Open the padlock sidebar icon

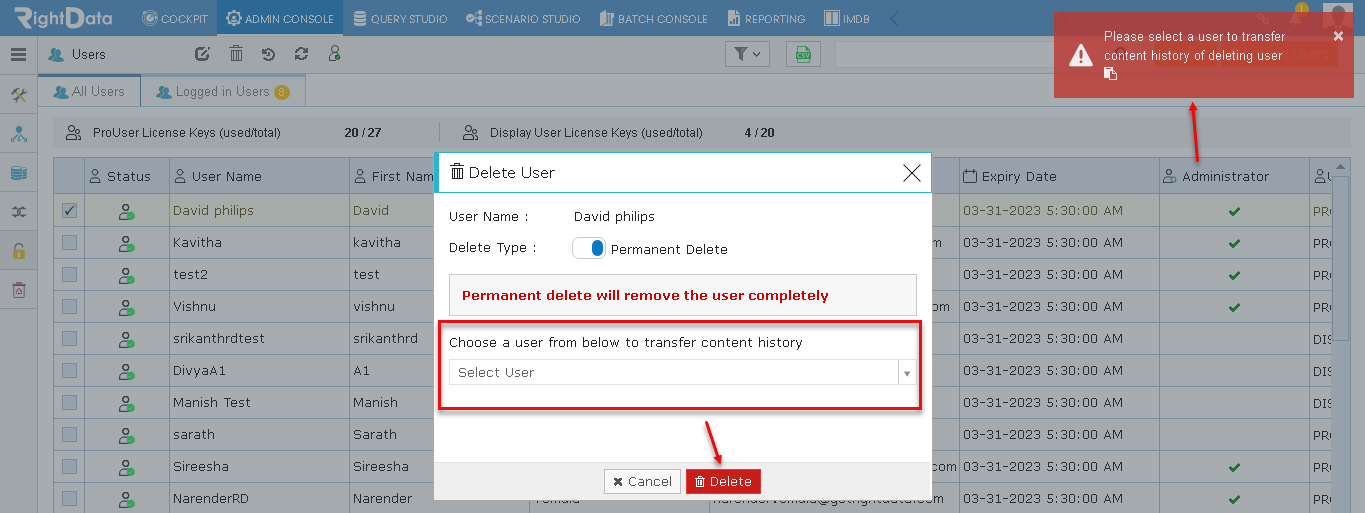click(x=18, y=251)
